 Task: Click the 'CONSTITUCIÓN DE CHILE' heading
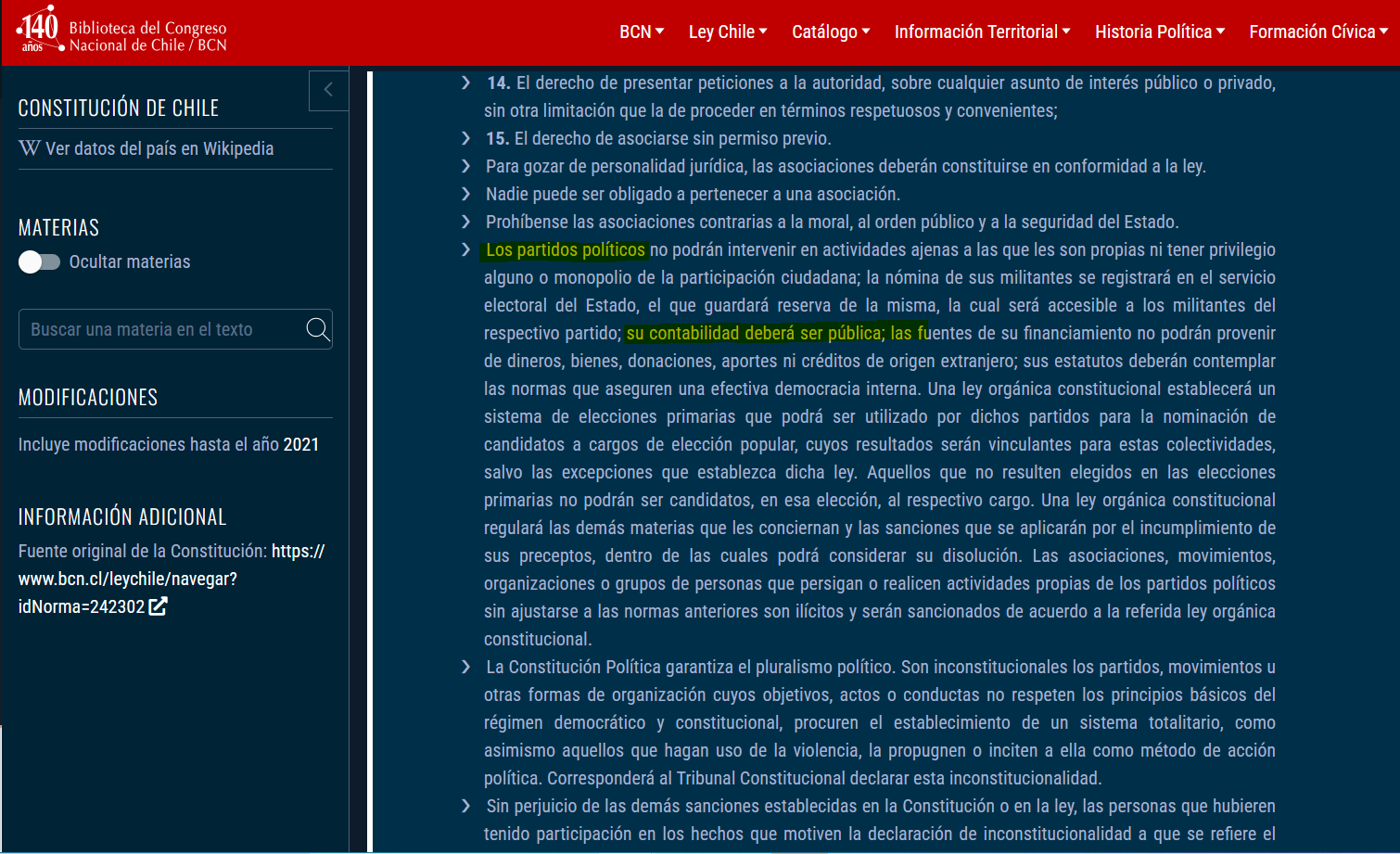coord(119,108)
